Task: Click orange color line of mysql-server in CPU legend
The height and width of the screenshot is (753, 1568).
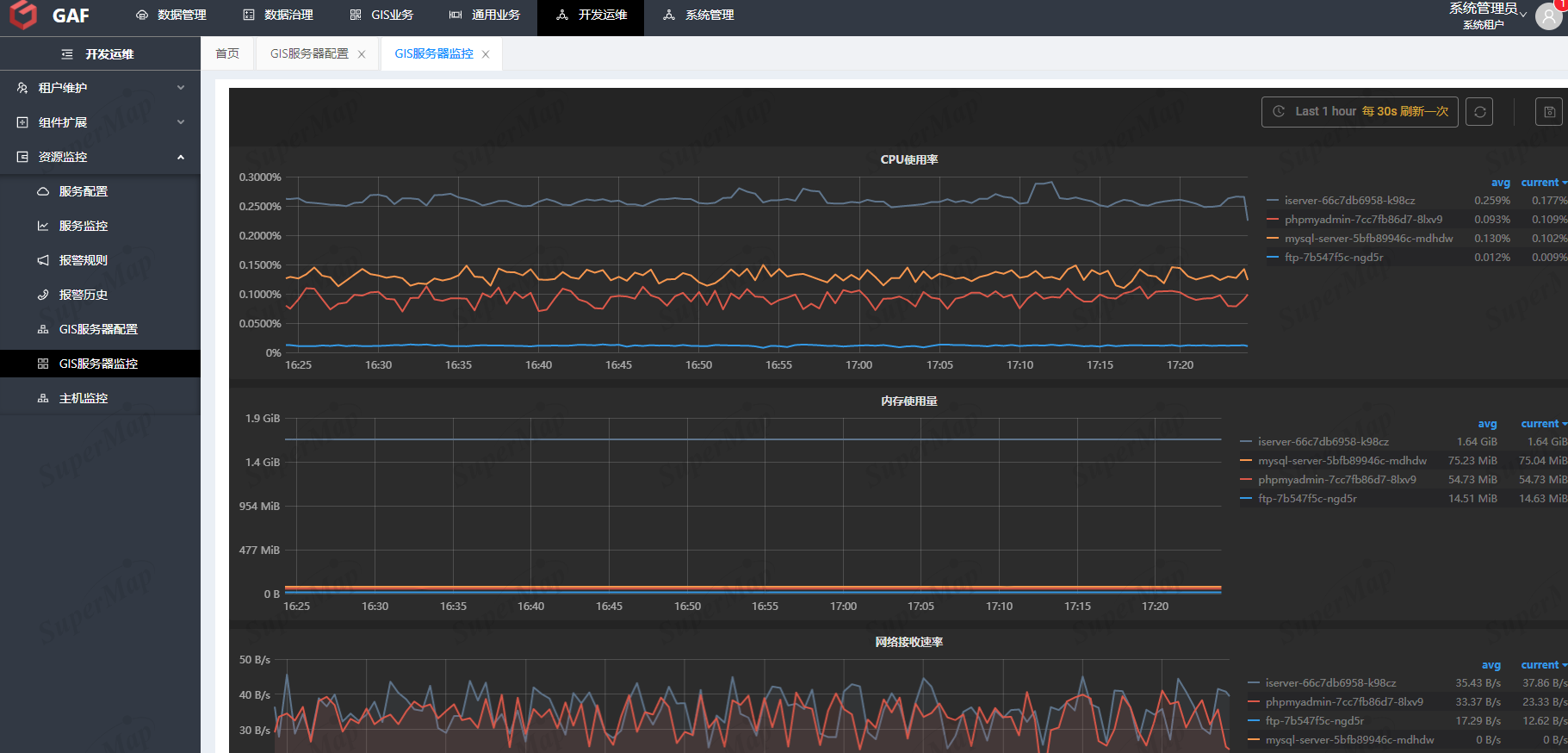Action: pyautogui.click(x=1273, y=239)
